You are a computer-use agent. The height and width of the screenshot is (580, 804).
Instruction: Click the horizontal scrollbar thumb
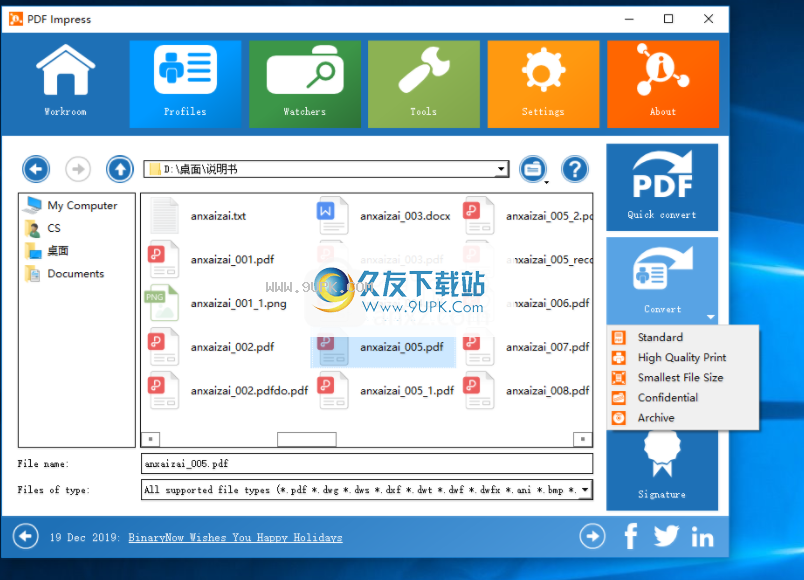[x=307, y=439]
